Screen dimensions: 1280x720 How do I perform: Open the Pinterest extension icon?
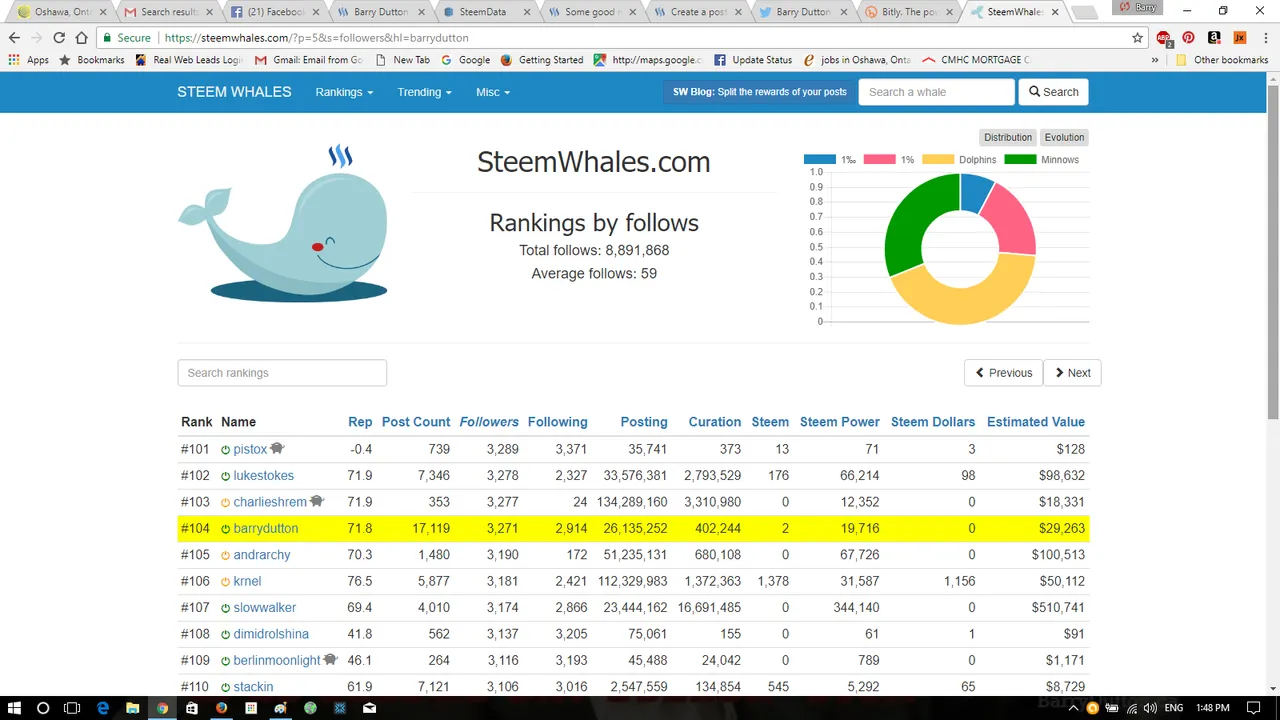pyautogui.click(x=1189, y=38)
